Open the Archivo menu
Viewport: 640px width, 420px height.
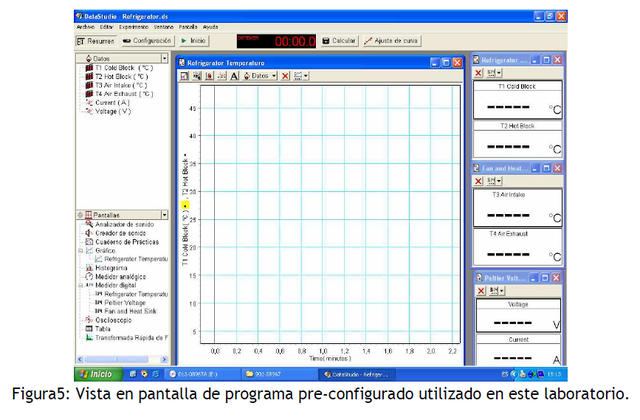coord(85,27)
